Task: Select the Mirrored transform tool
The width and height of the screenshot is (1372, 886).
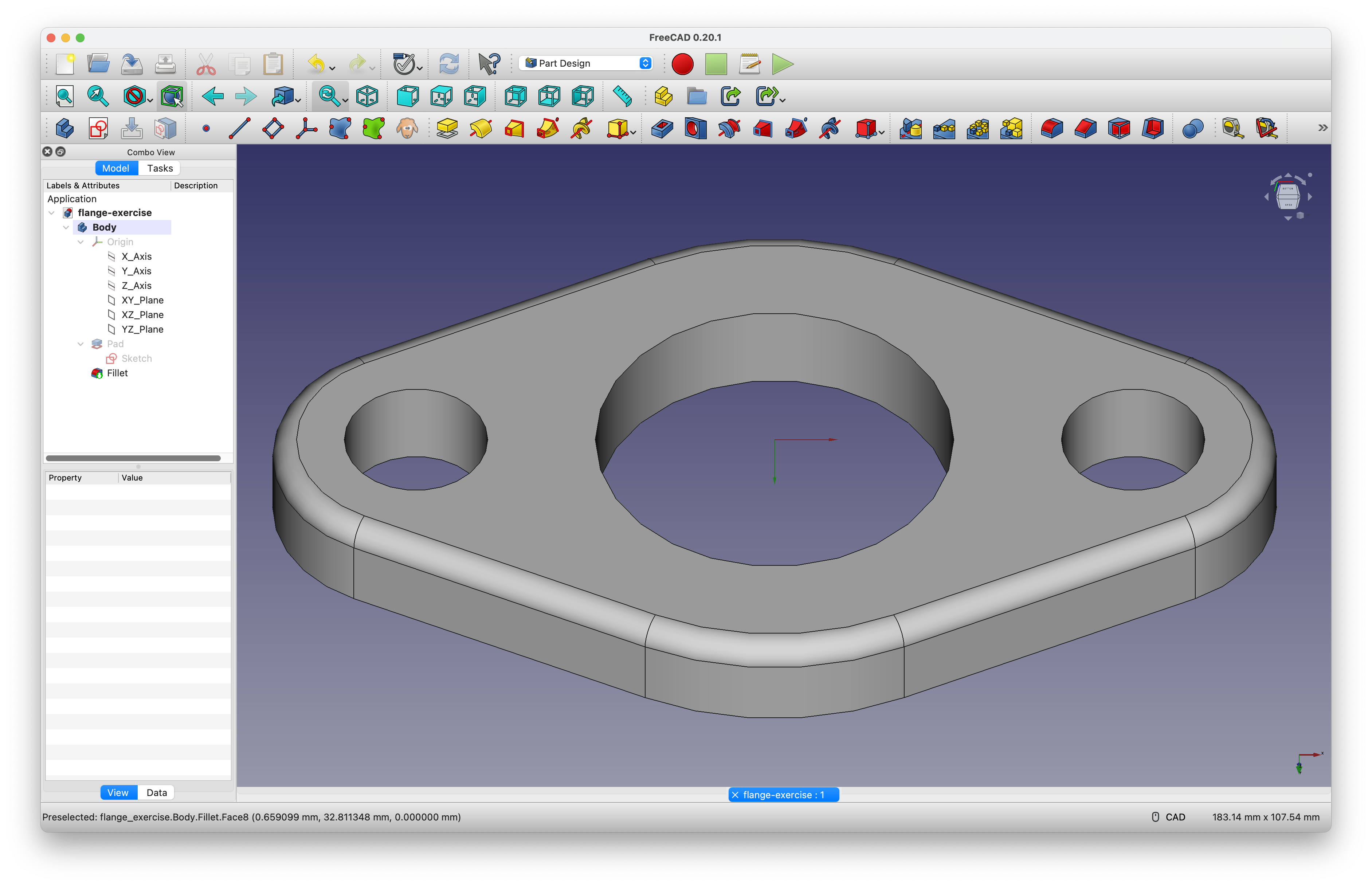Action: coord(910,128)
